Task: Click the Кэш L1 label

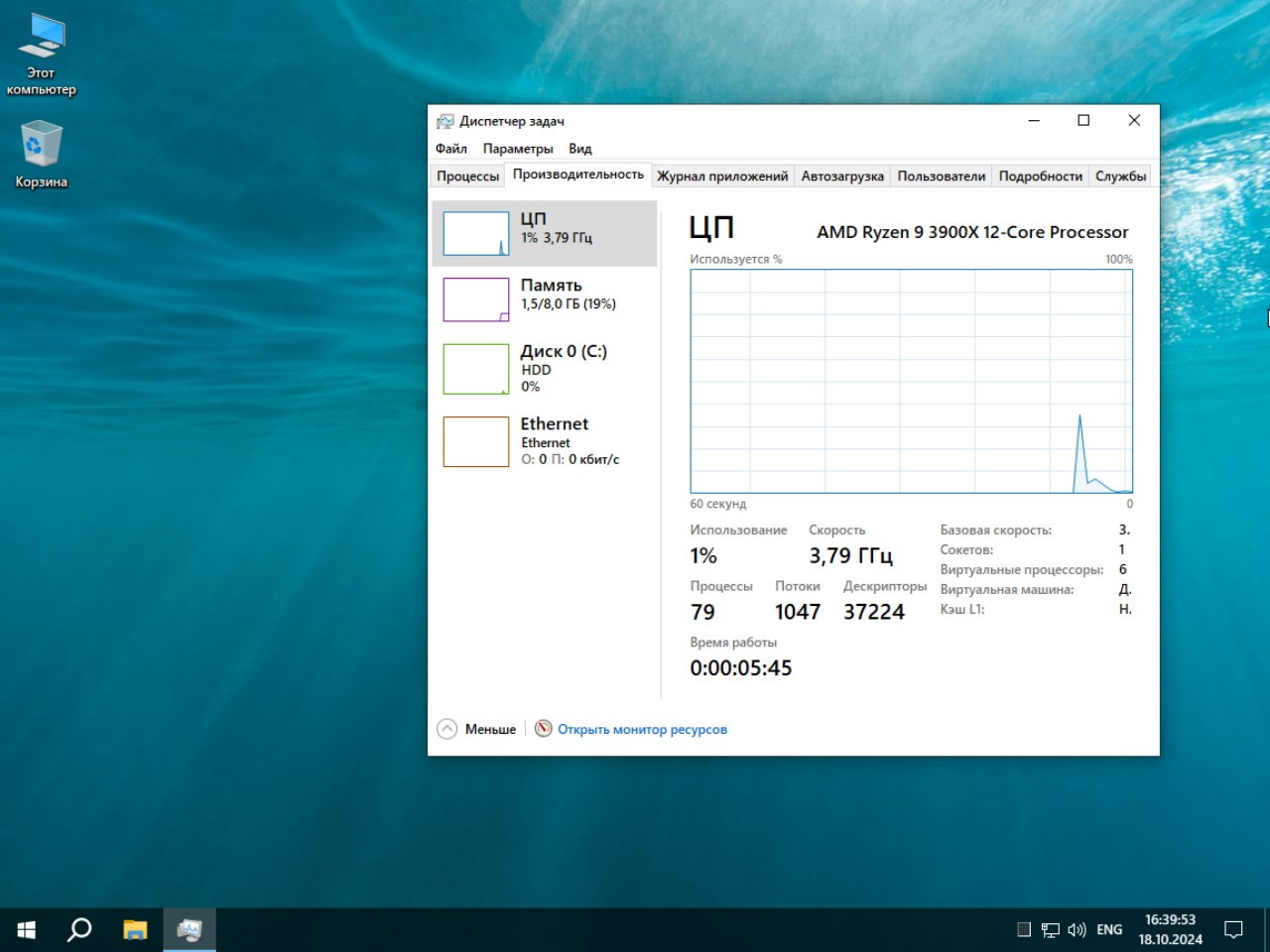Action: click(x=962, y=610)
